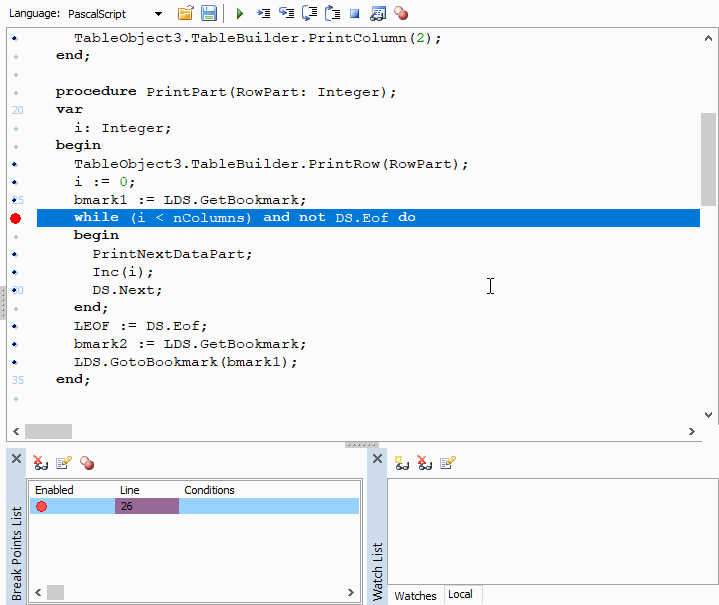Image resolution: width=719 pixels, height=605 pixels.
Task: Click the 'LDS.GotoBookmark(bmark1);' code text
Action: 186,362
